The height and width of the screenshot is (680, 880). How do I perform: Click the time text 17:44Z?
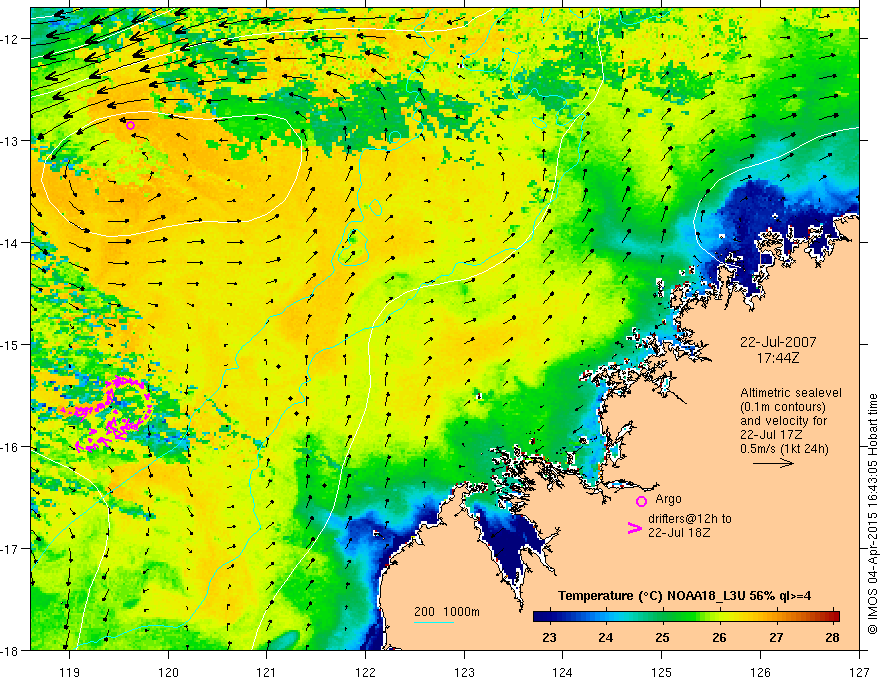point(778,357)
